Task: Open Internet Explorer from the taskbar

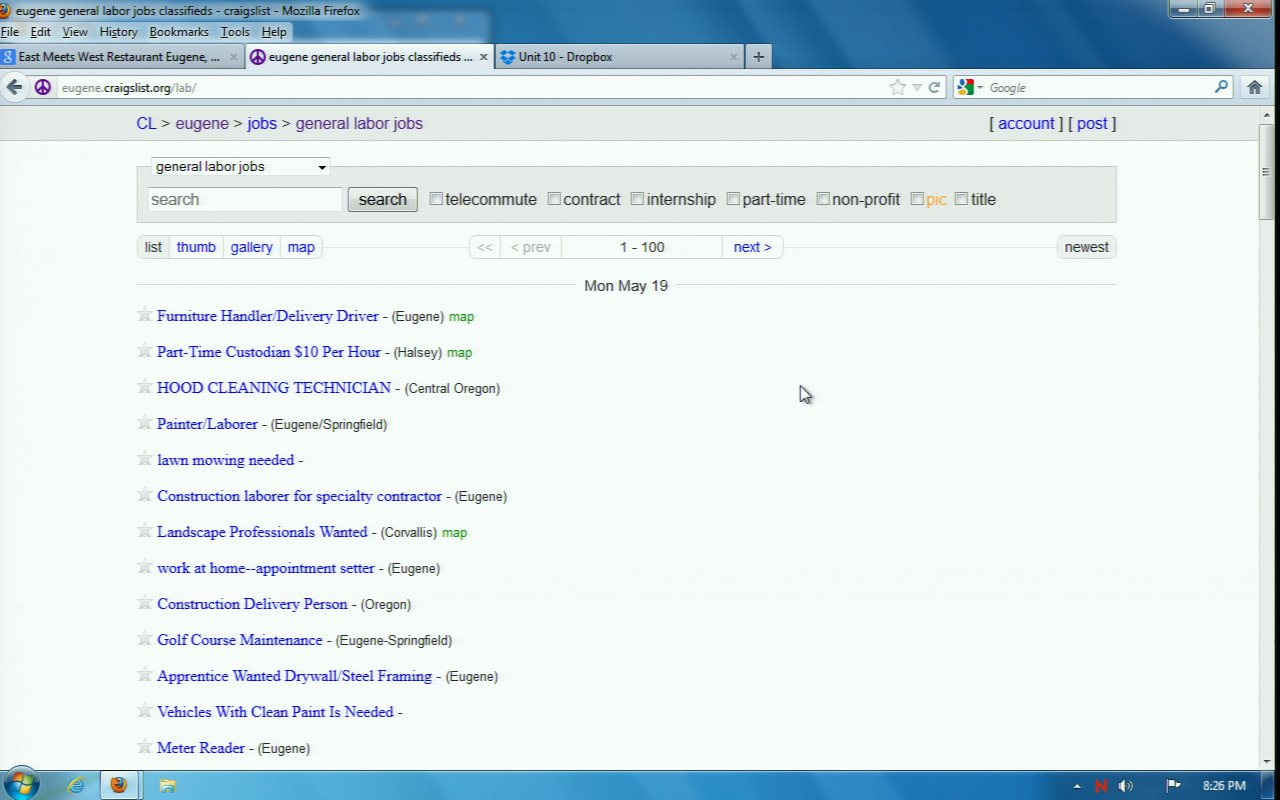Action: coord(76,785)
